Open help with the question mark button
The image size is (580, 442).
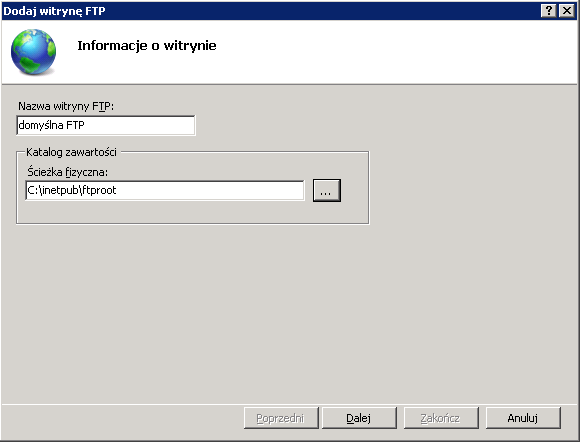click(x=549, y=10)
